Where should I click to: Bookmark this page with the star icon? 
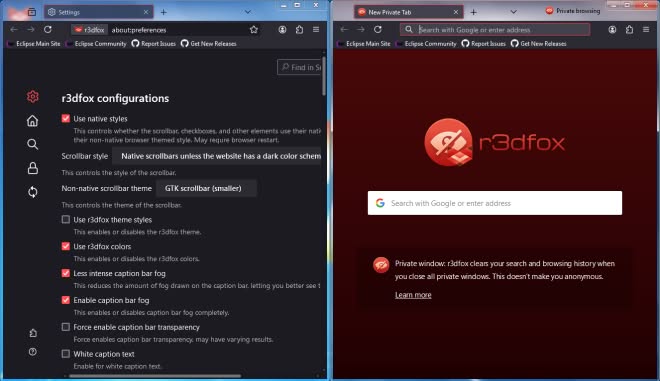point(253,29)
